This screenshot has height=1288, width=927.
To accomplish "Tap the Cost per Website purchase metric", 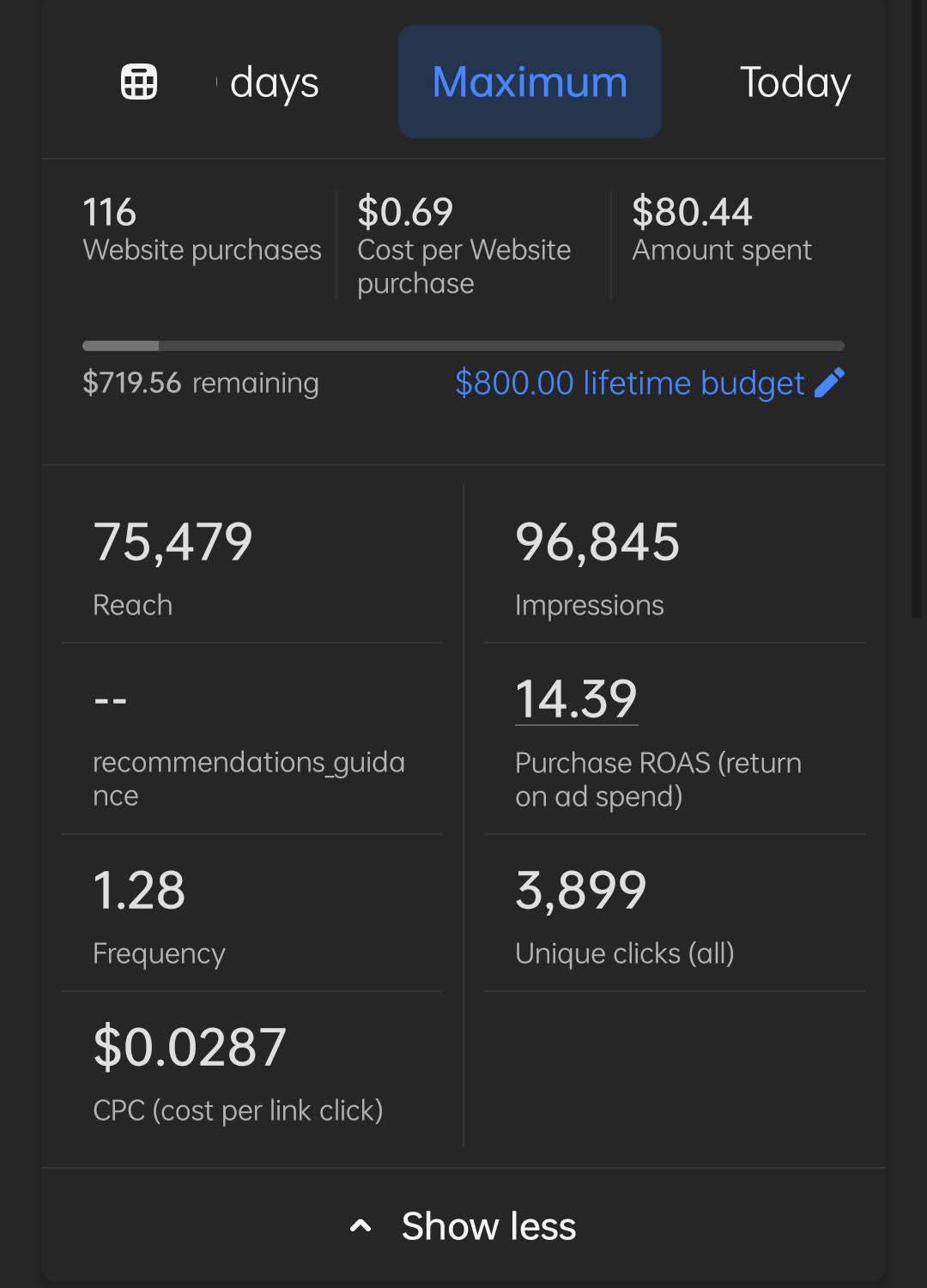I will click(464, 245).
